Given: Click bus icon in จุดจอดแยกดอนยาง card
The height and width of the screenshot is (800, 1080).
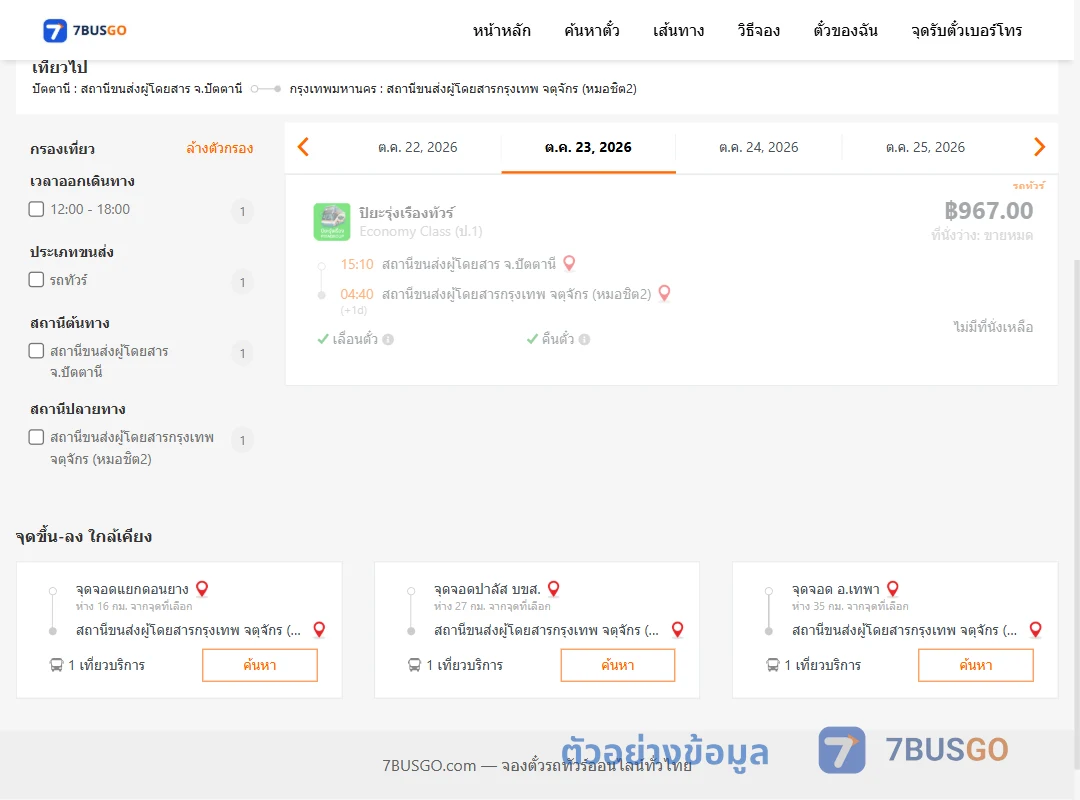Looking at the screenshot, I should tap(56, 665).
